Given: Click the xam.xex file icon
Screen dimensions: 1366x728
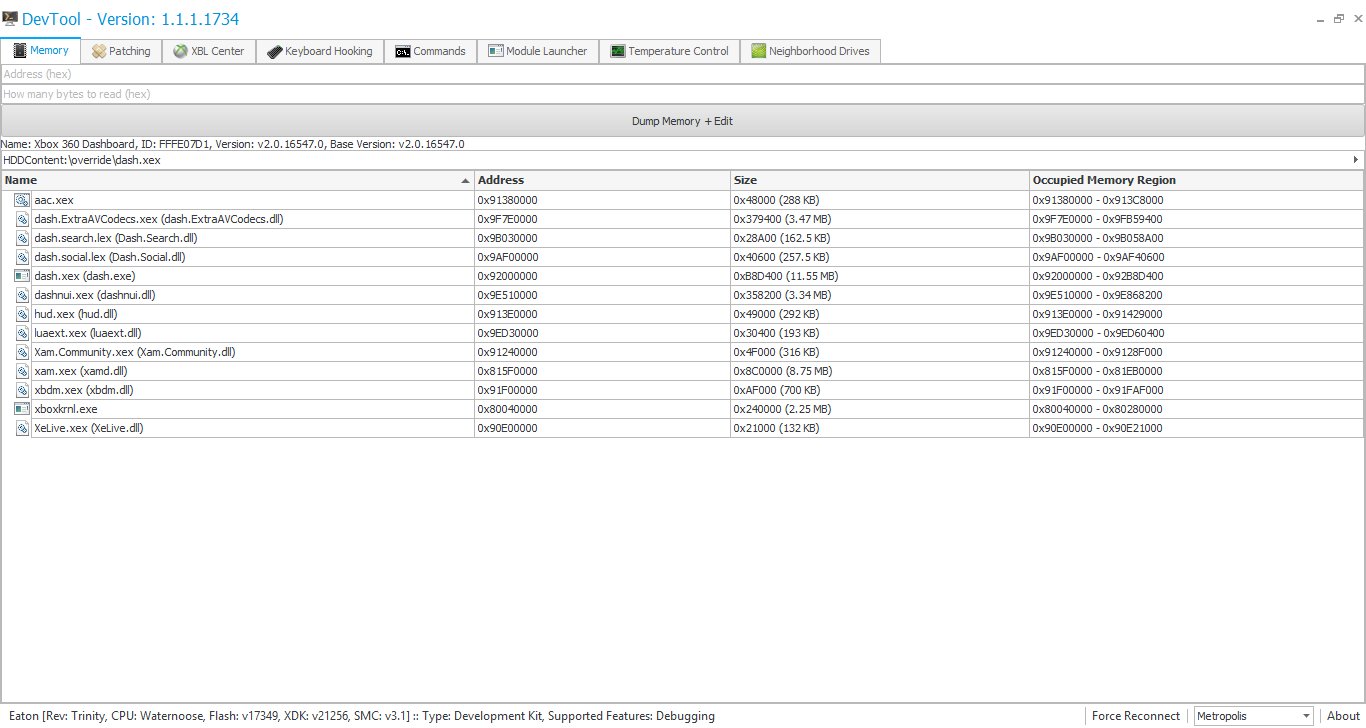Looking at the screenshot, I should [22, 371].
